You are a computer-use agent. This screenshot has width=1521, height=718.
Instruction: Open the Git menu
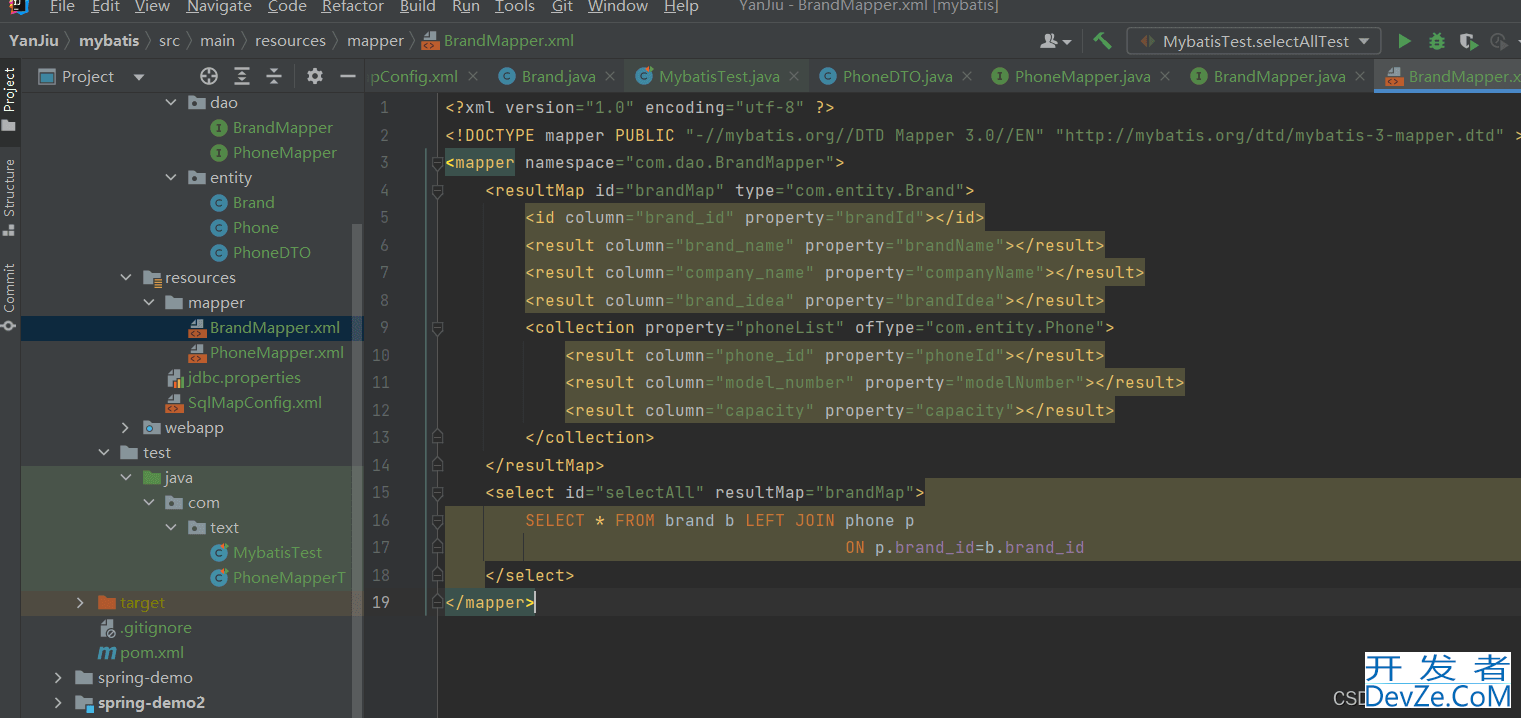(x=562, y=7)
